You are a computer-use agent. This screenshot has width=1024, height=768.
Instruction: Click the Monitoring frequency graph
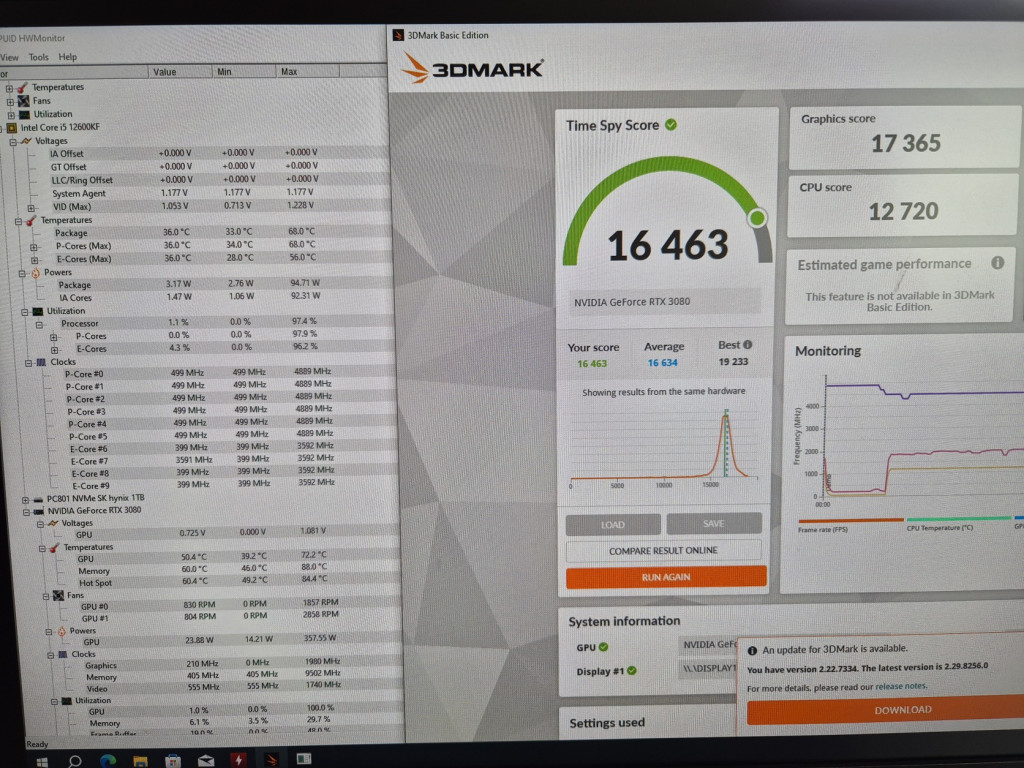click(x=908, y=441)
